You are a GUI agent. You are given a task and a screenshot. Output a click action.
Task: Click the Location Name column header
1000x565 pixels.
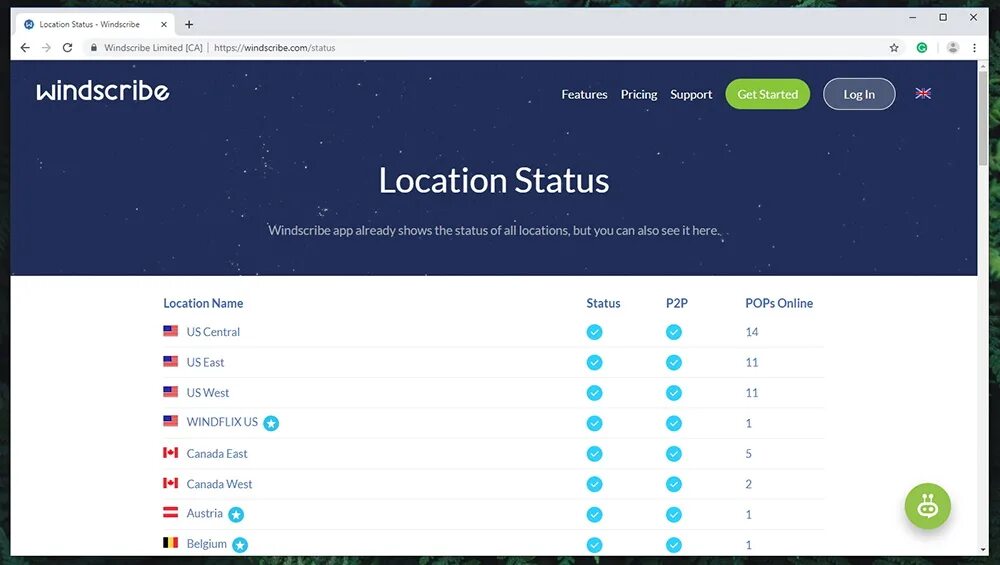pos(203,304)
